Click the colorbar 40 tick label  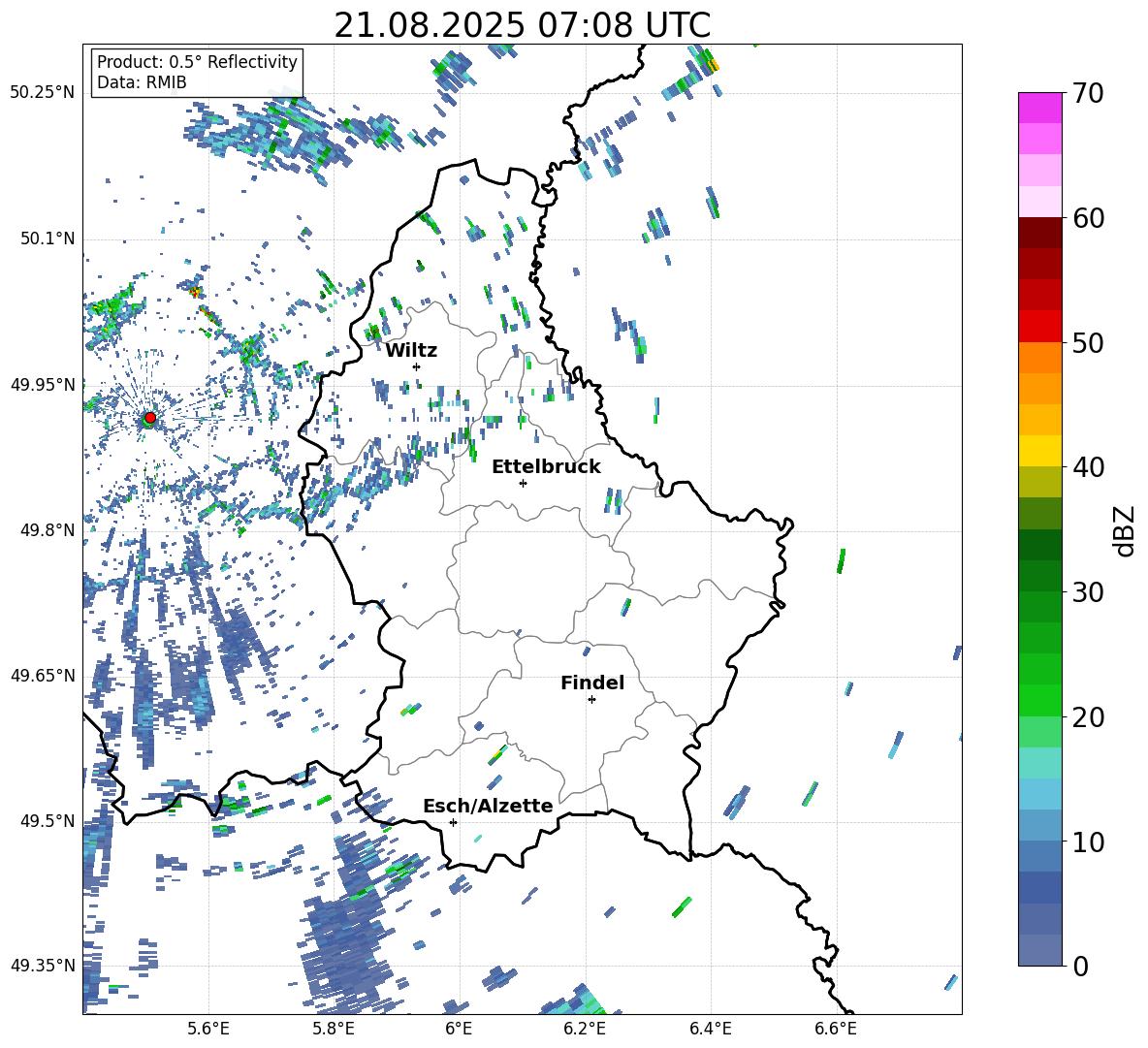coord(1088,467)
